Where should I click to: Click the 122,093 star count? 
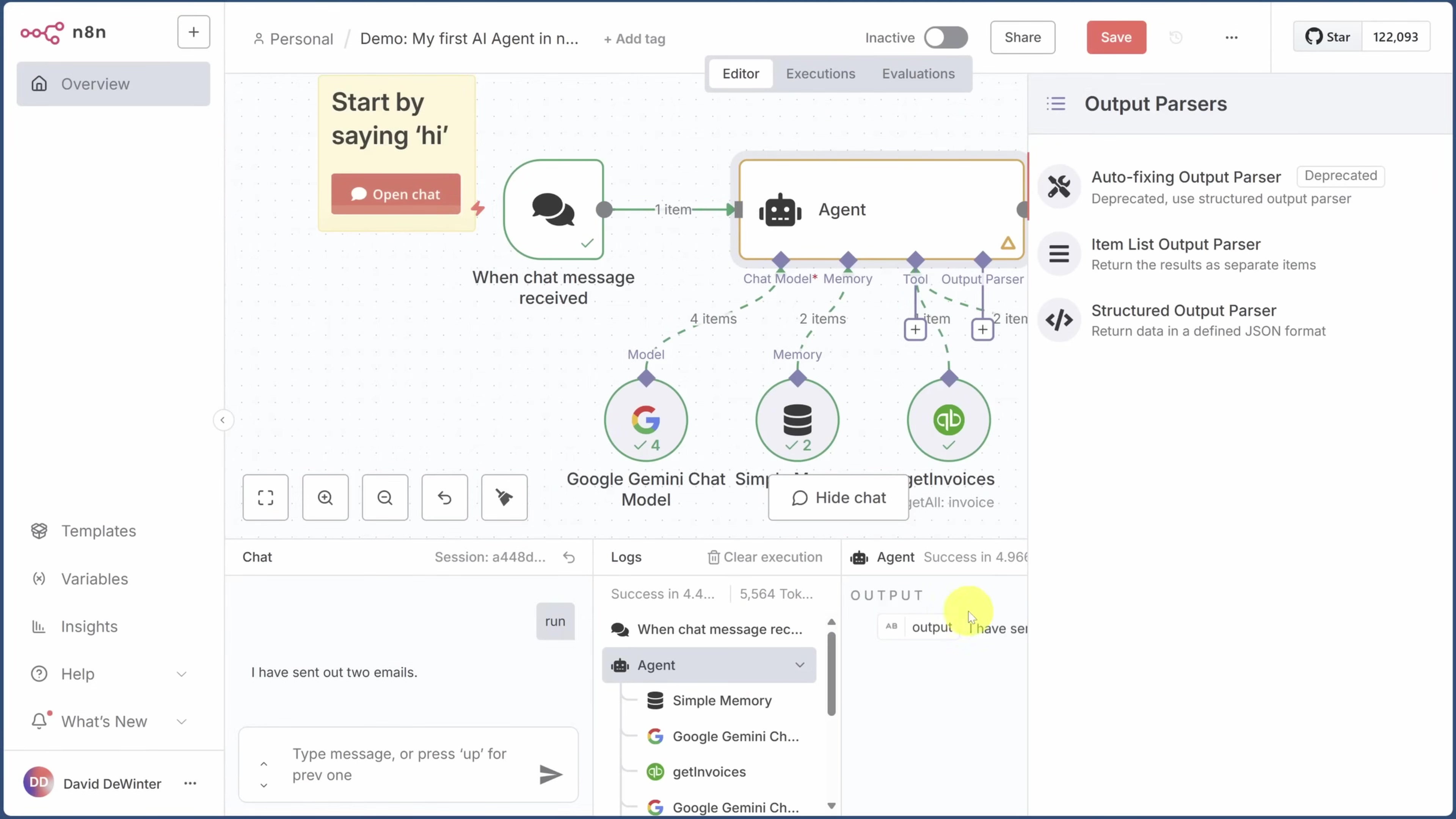coord(1395,37)
